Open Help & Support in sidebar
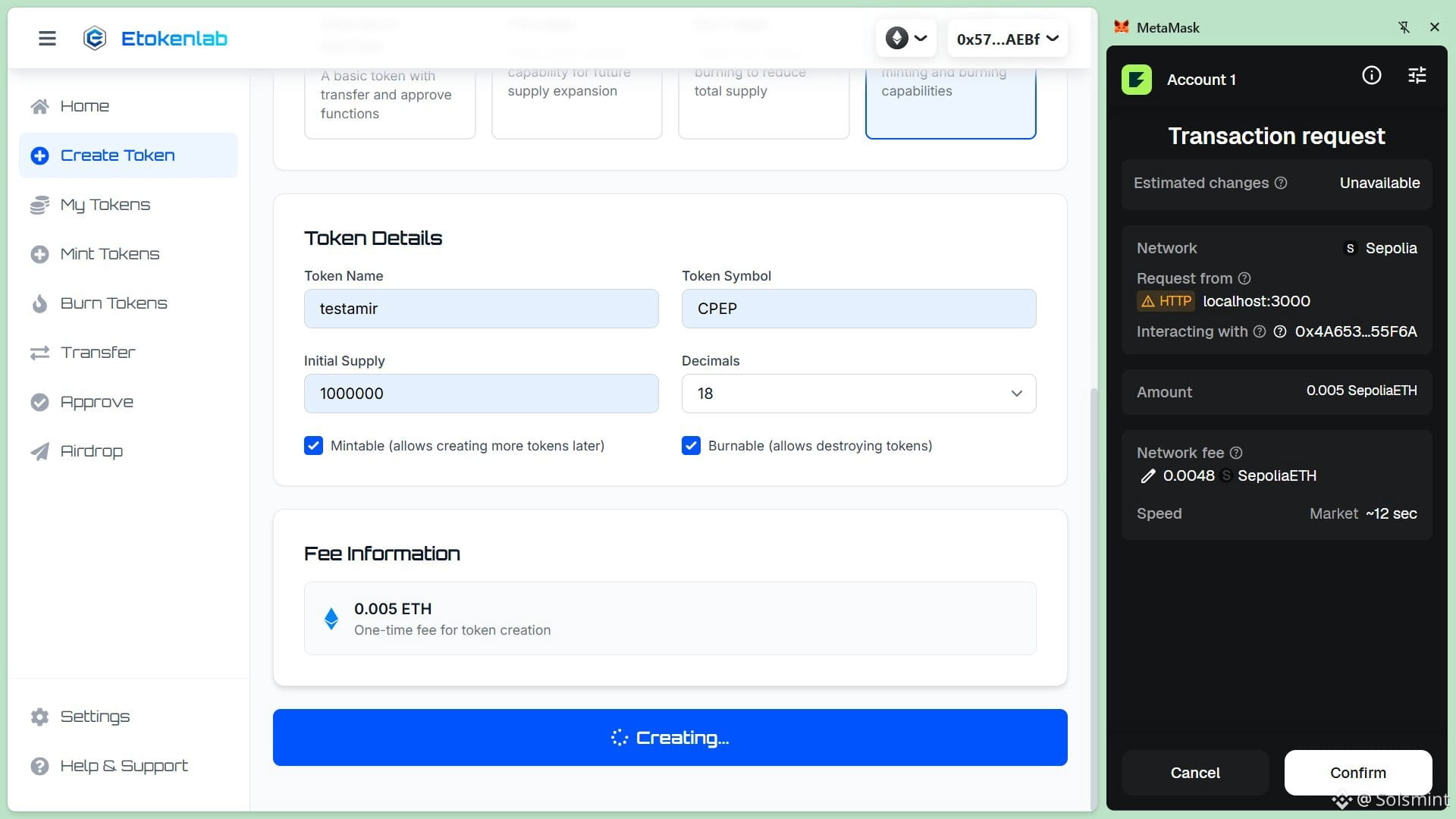The width and height of the screenshot is (1456, 819). click(128, 766)
